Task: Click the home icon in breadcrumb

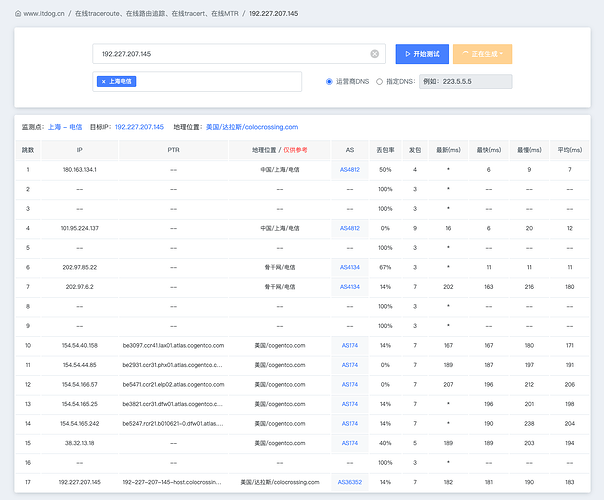Action: click(18, 13)
